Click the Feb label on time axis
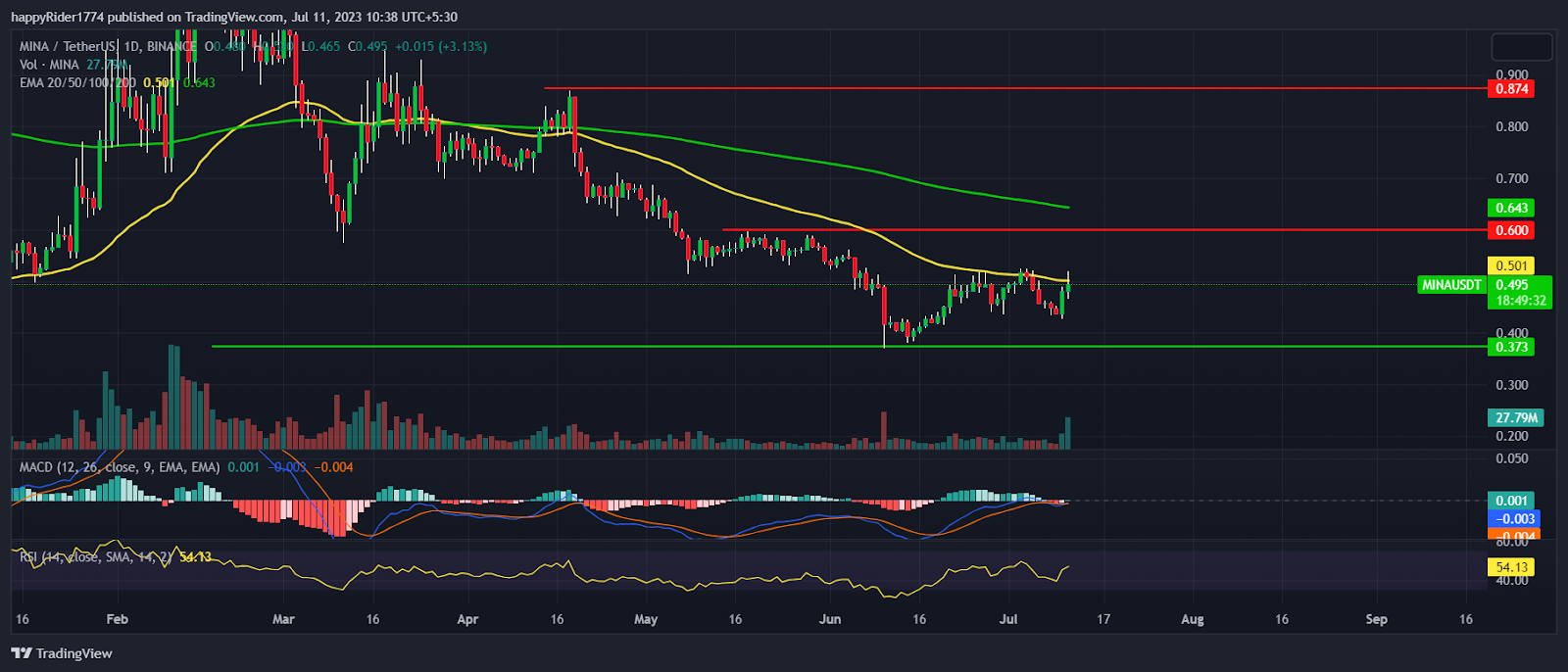The width and height of the screenshot is (1568, 672). coord(117,619)
